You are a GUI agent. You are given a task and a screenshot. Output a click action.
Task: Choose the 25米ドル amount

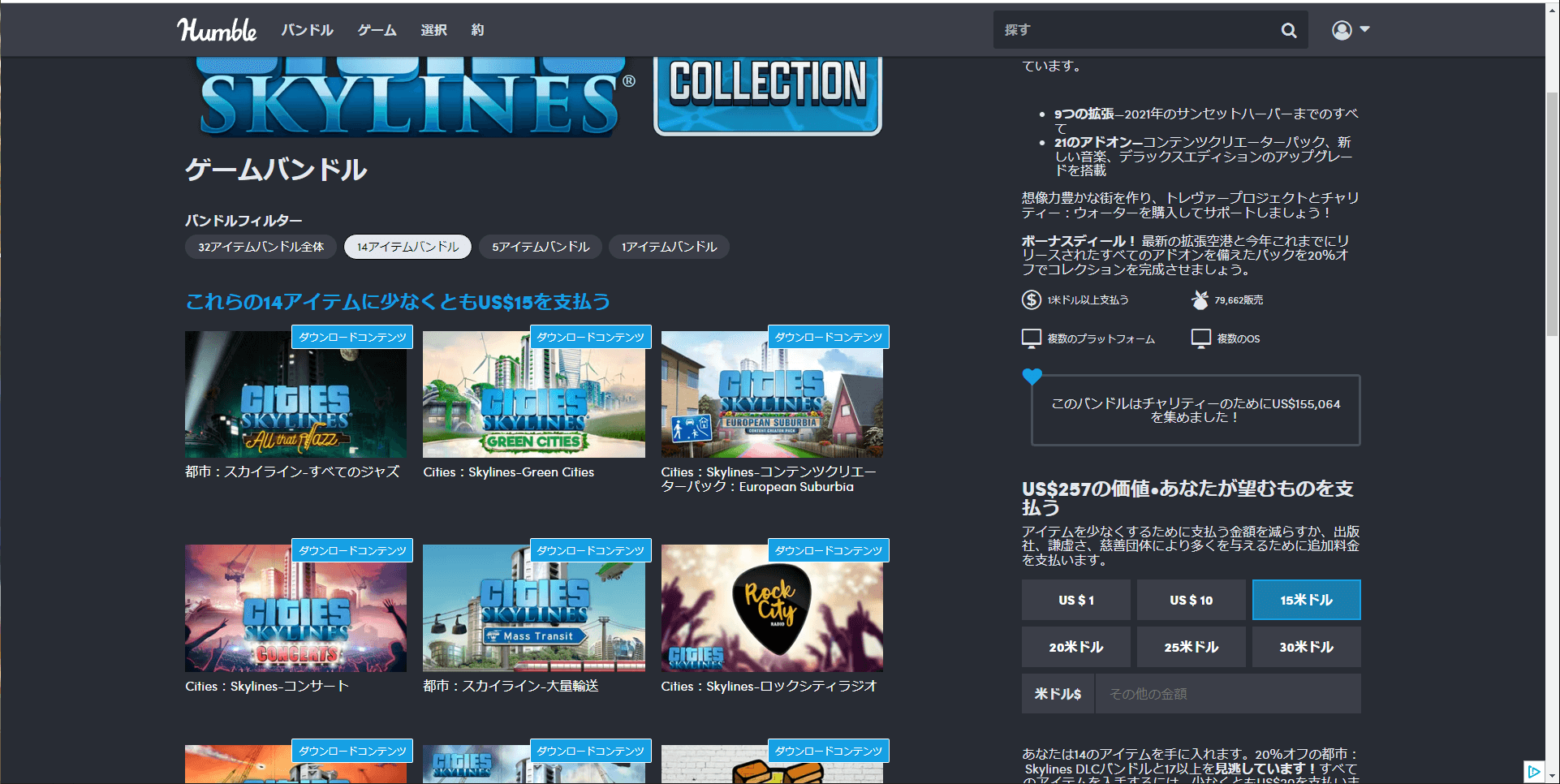[x=1191, y=647]
